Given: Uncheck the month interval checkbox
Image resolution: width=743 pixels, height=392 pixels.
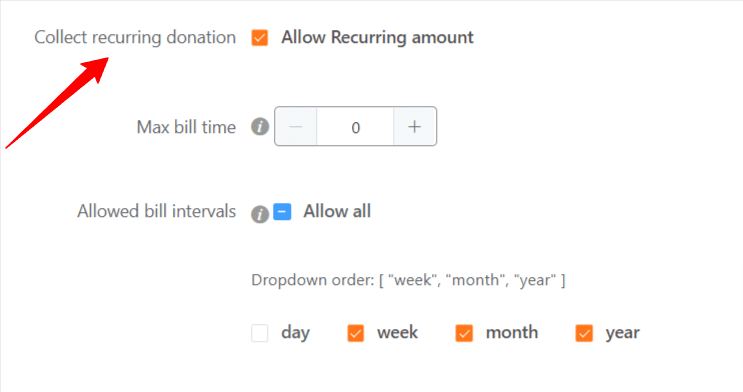Looking at the screenshot, I should click(x=464, y=333).
